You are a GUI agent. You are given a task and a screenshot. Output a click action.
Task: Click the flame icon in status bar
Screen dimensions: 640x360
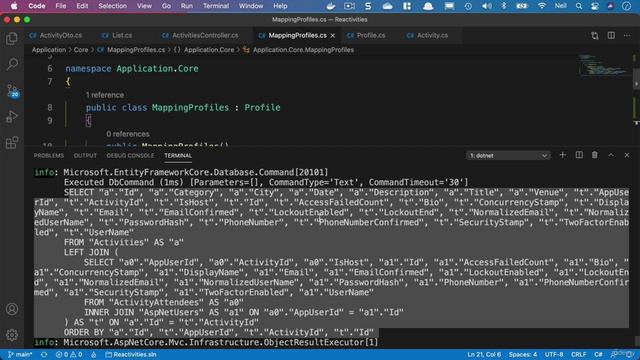(94, 354)
